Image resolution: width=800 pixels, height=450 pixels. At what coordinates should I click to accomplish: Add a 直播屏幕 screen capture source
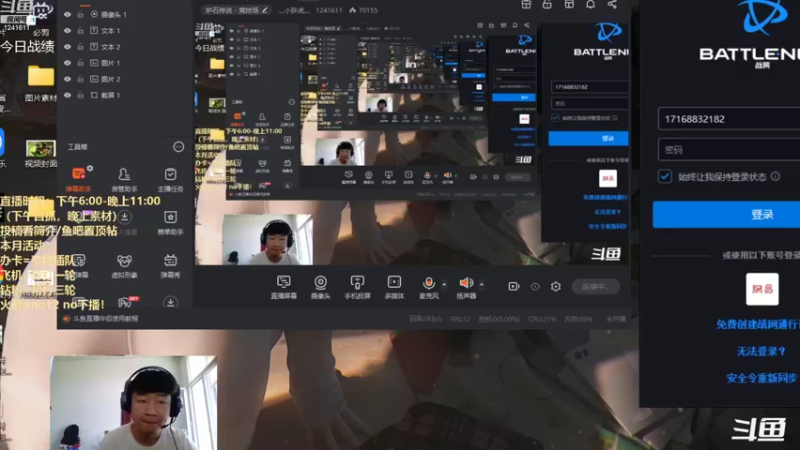tap(283, 287)
